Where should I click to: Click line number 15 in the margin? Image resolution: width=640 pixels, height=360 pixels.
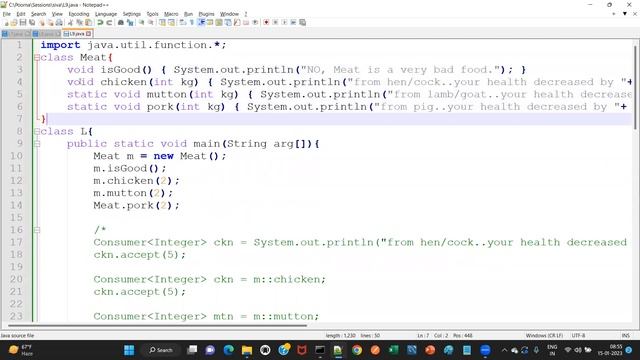pos(16,218)
